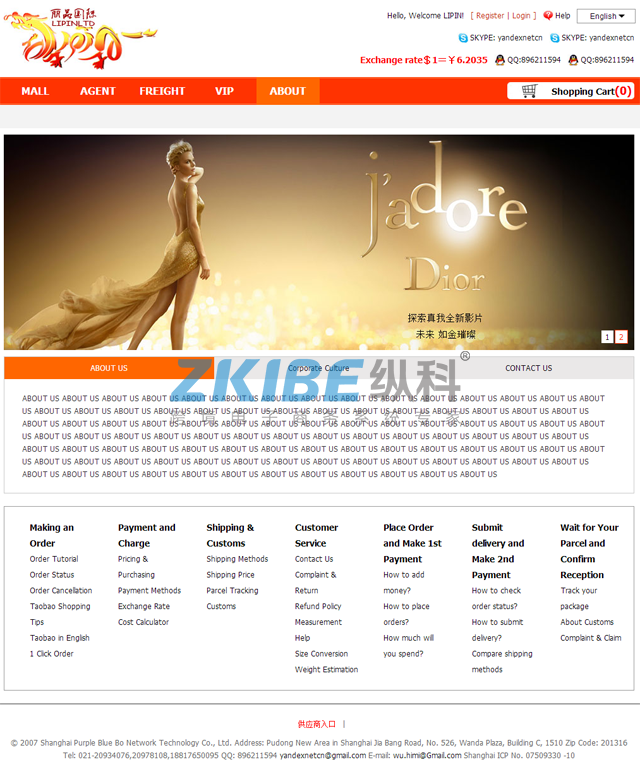Screen dimensions: 640x774
Task: Switch to the Corporate Culture tab
Action: click(x=318, y=368)
